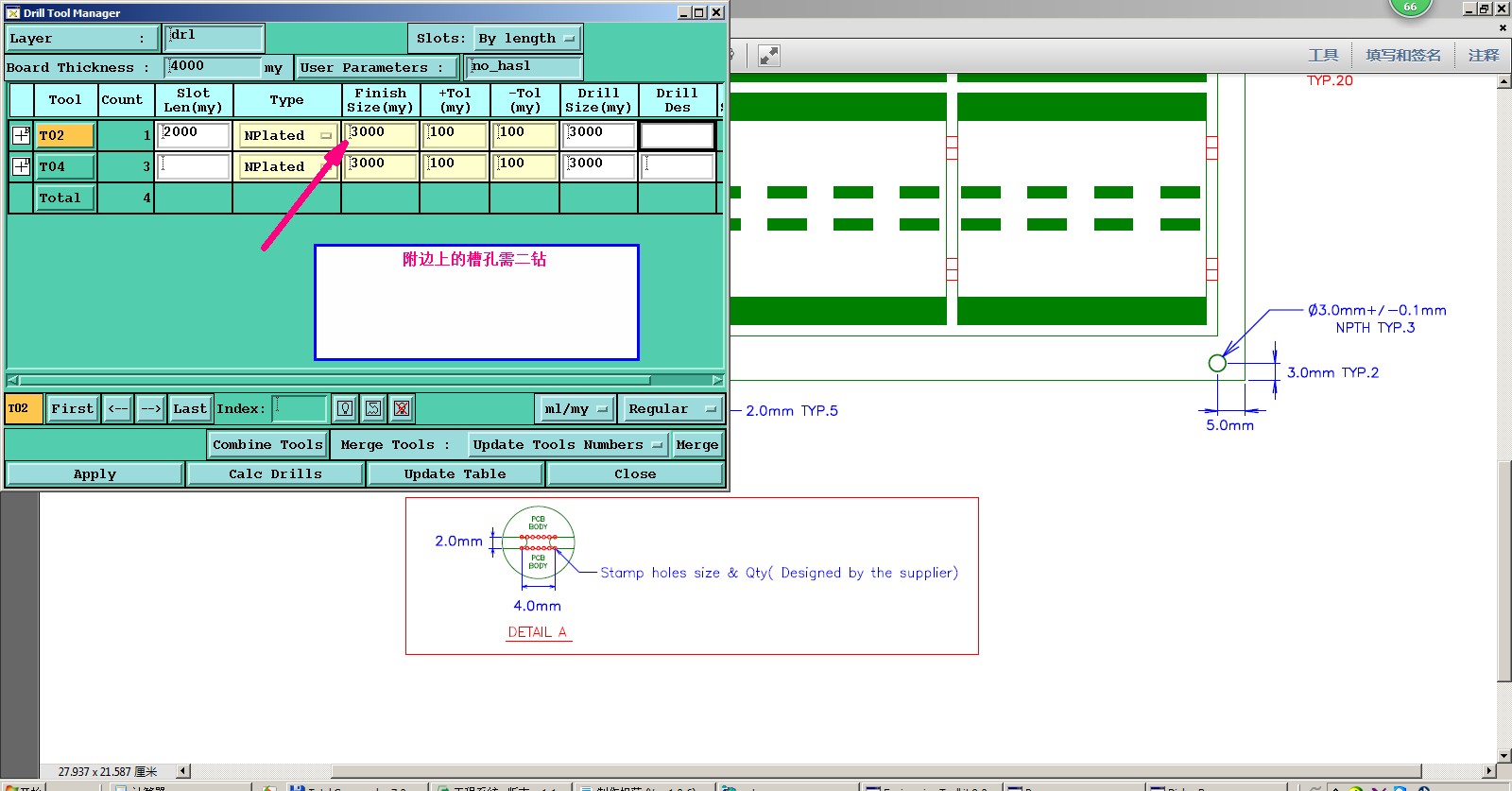
Task: Click T04 +Tol 100 field
Action: click(x=455, y=166)
